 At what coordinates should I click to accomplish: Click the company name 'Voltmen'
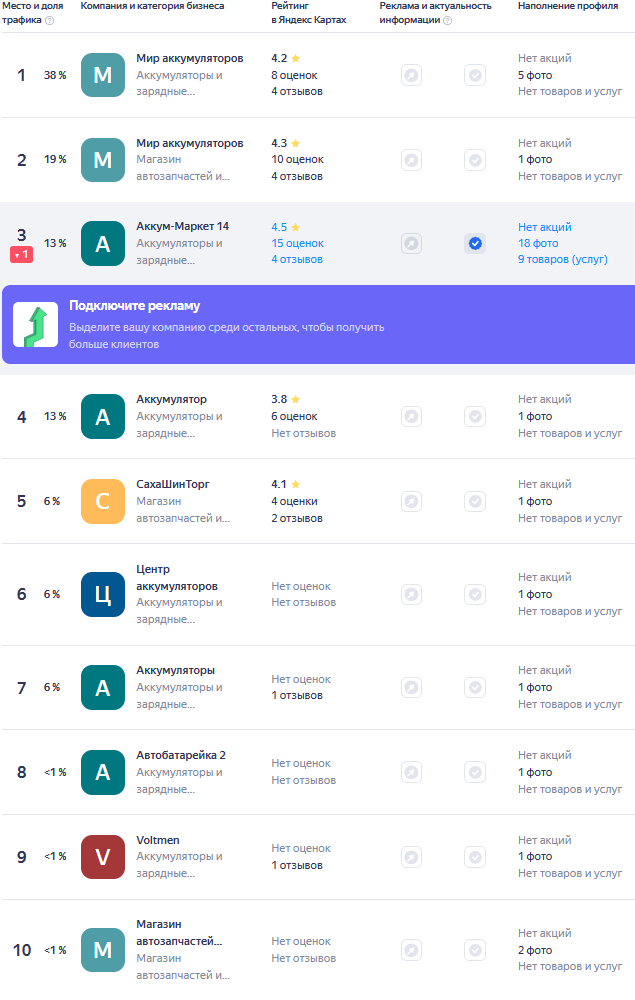[x=158, y=840]
